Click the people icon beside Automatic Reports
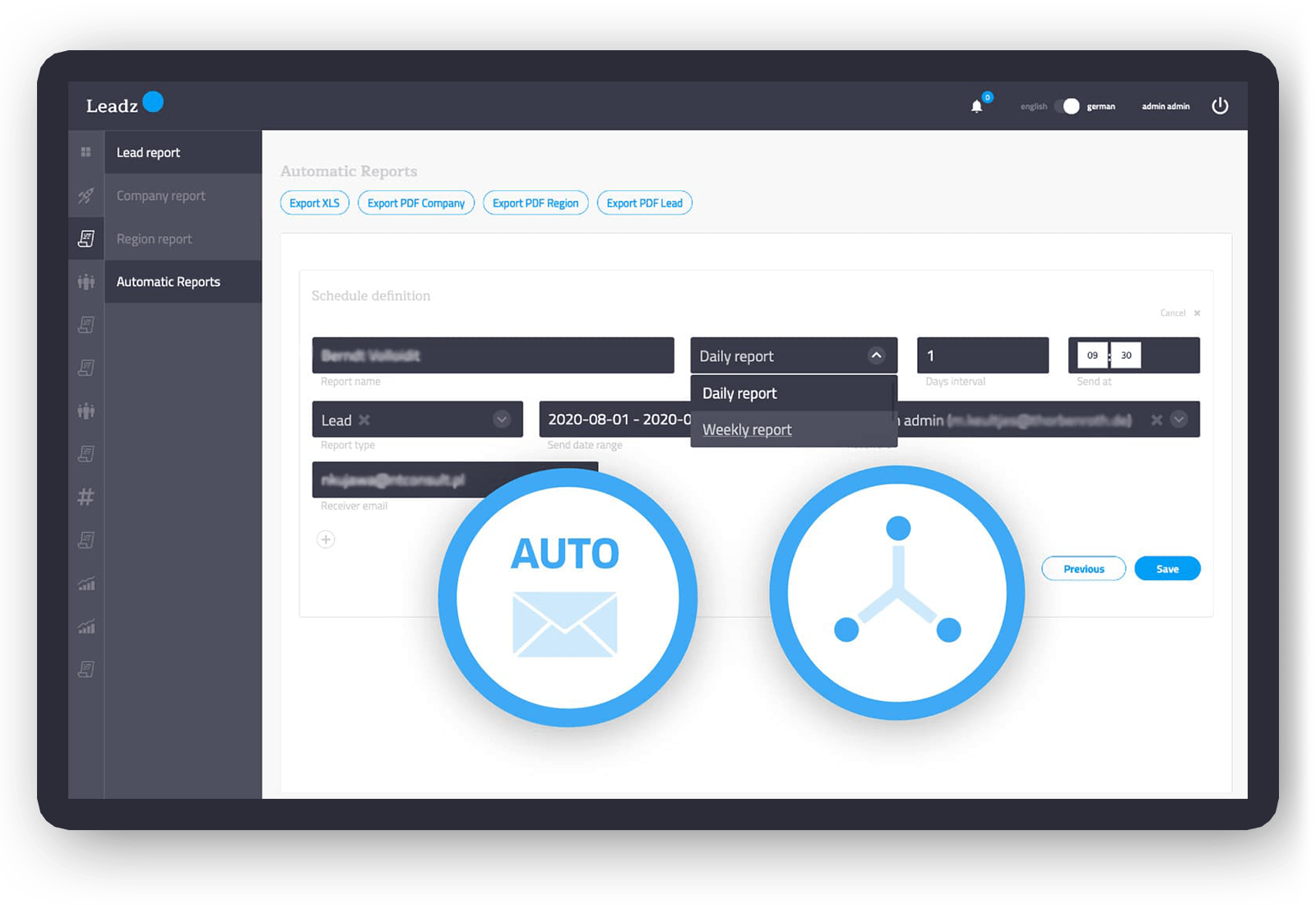 pos(86,281)
